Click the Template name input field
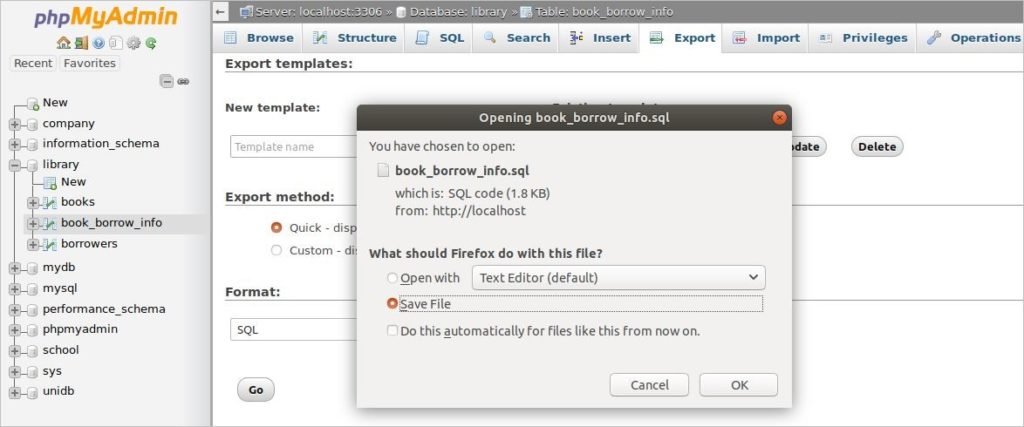 click(292, 147)
